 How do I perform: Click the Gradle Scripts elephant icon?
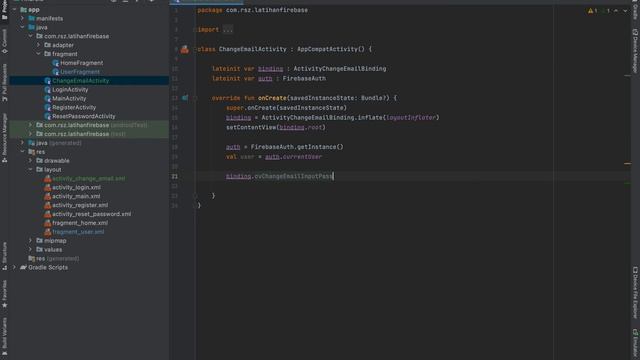(x=23, y=267)
